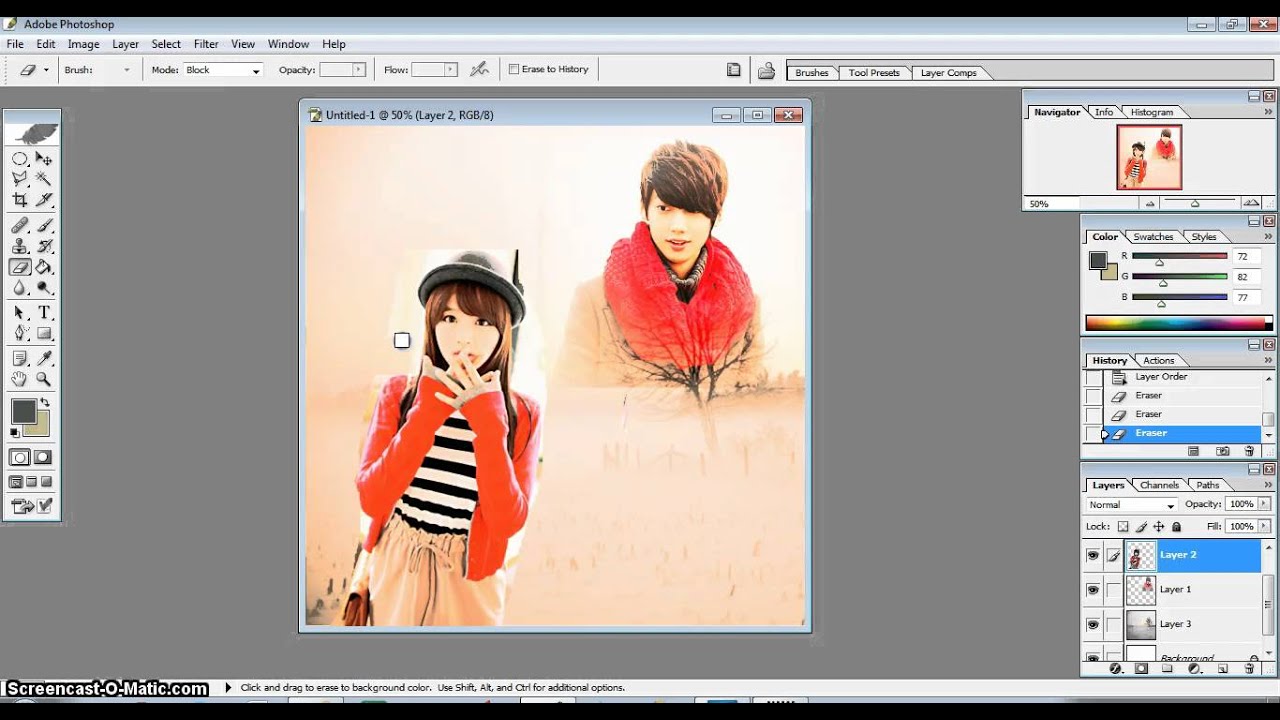
Task: Switch to Quick Mask mode button
Action: (43, 457)
